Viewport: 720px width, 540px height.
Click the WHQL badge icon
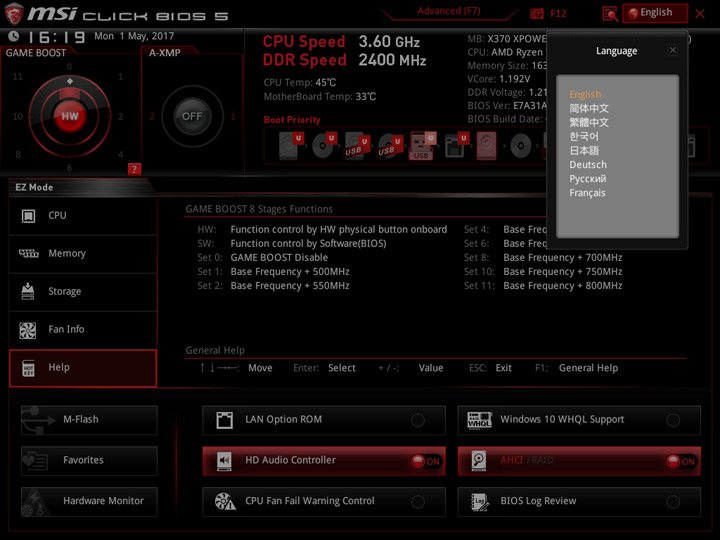(x=479, y=420)
